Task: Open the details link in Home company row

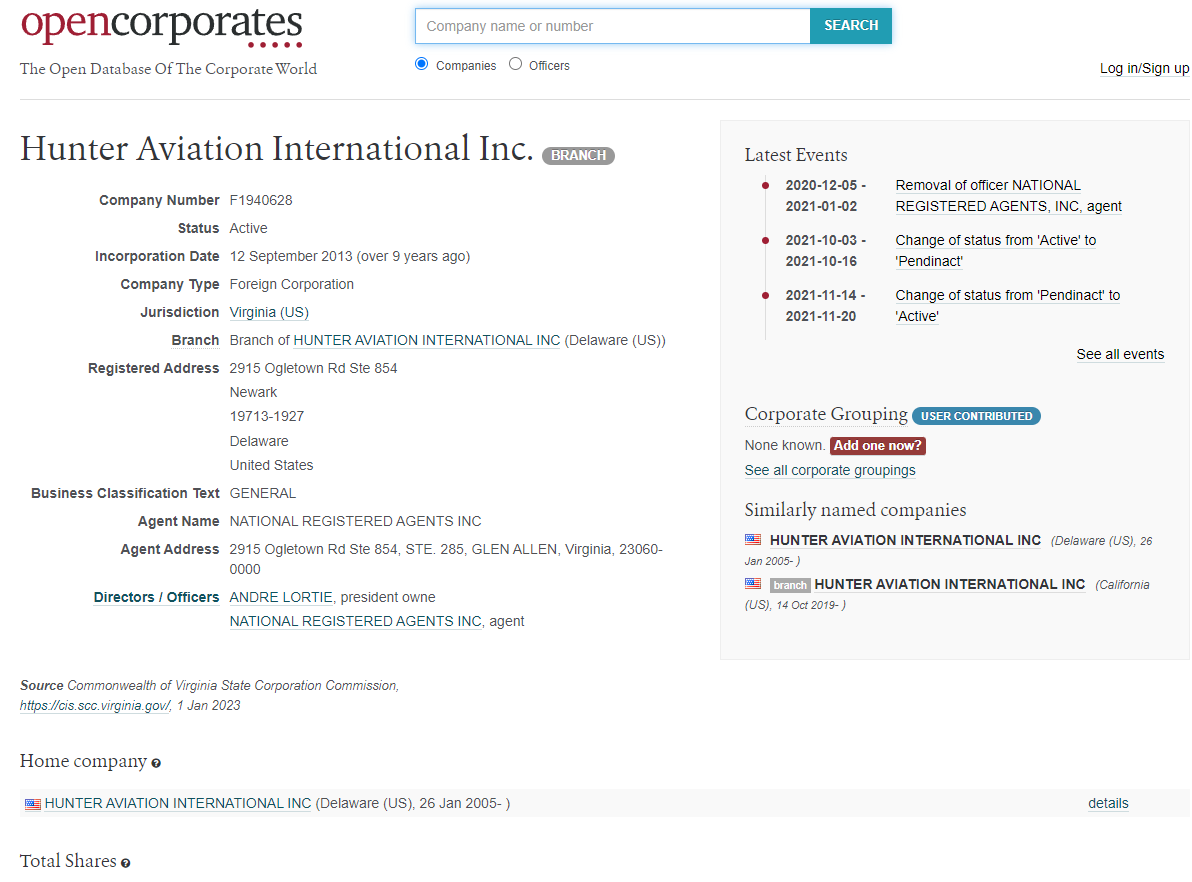Action: 1108,804
